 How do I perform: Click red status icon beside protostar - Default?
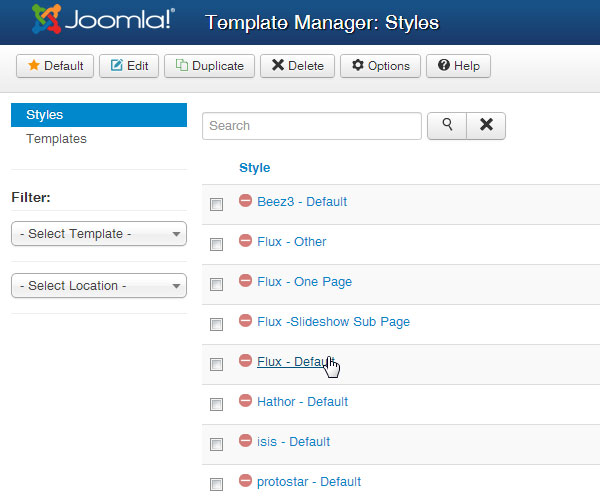(x=245, y=480)
